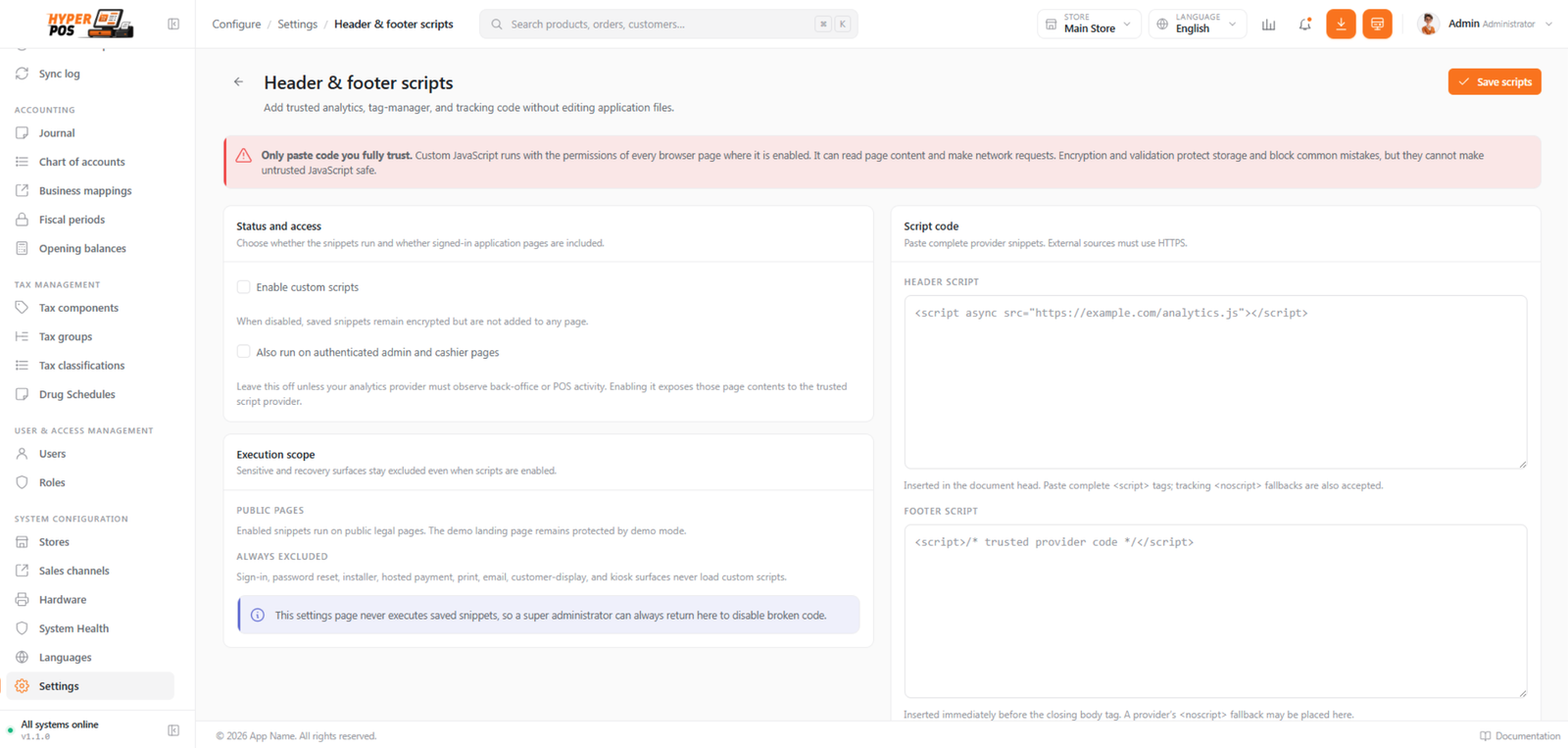Click the Tax groups icon
Image resolution: width=1568 pixels, height=748 pixels.
tap(22, 336)
